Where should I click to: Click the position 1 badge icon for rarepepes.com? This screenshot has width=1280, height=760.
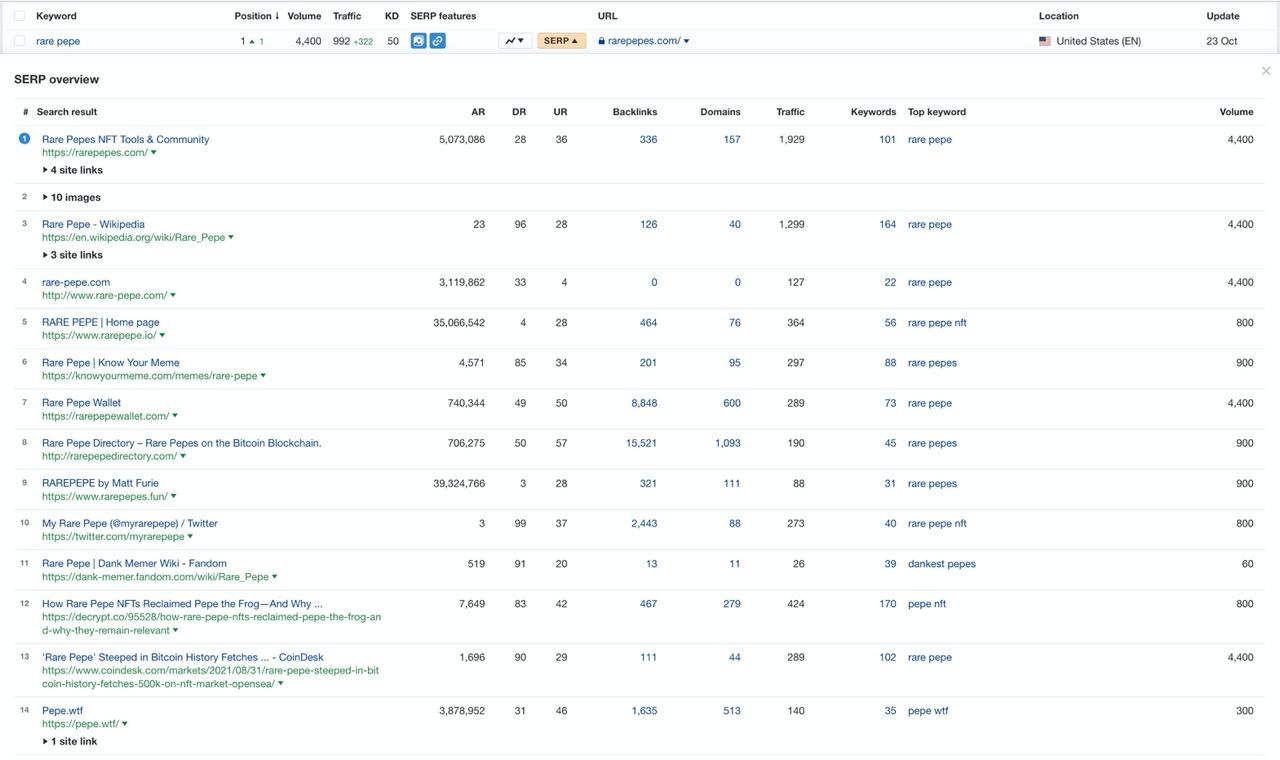(x=24, y=139)
